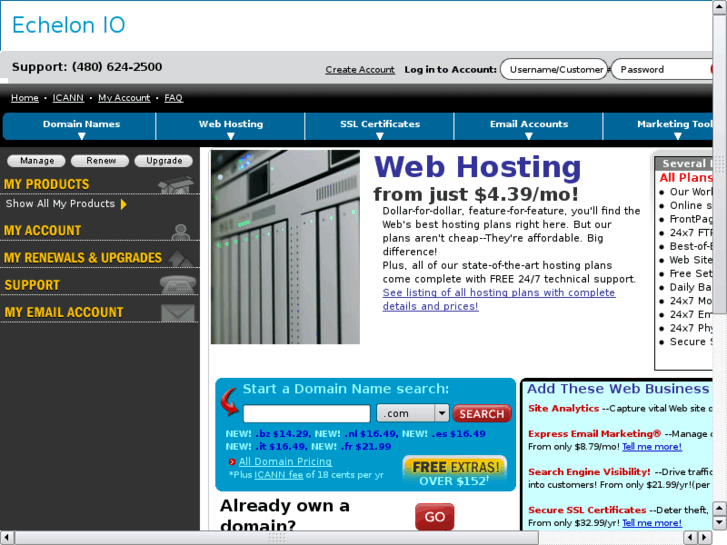Expand the Domain Names menu
727x545 pixels.
[x=82, y=127]
